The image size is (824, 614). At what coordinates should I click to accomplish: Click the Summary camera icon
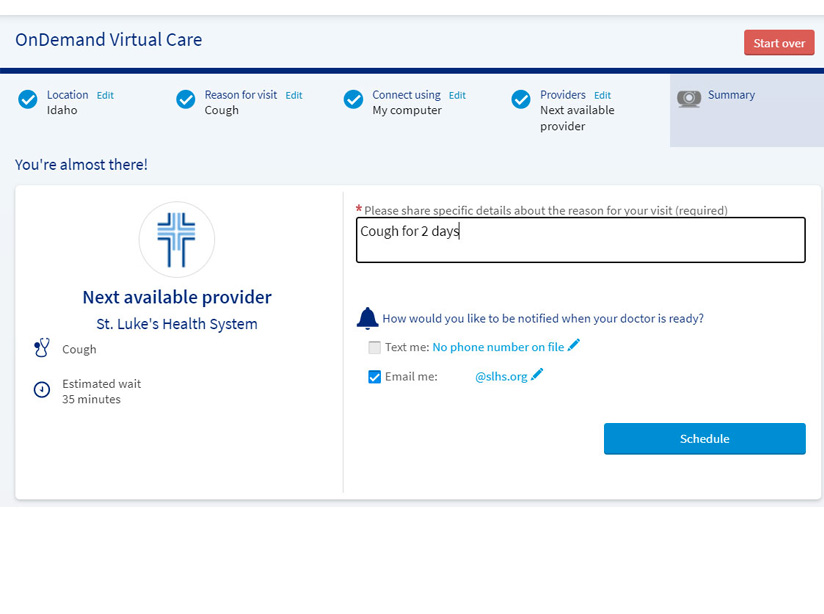689,98
